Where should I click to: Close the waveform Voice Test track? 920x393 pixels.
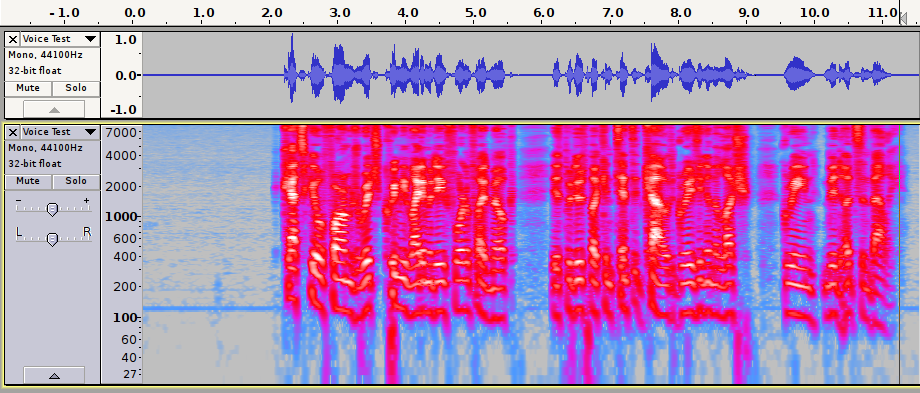click(x=13, y=39)
